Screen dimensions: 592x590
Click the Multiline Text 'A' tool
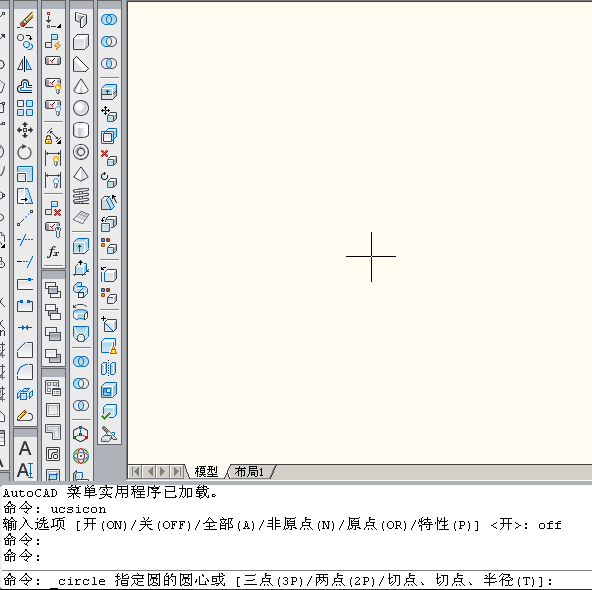tap(25, 448)
